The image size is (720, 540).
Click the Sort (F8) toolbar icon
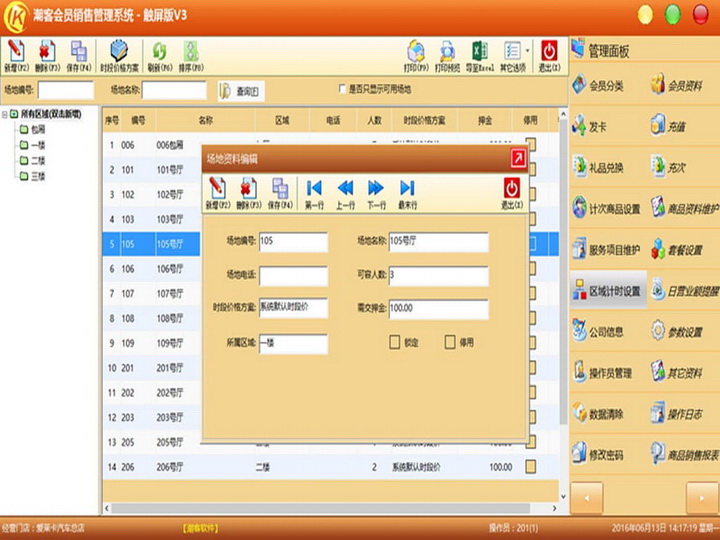[x=191, y=56]
